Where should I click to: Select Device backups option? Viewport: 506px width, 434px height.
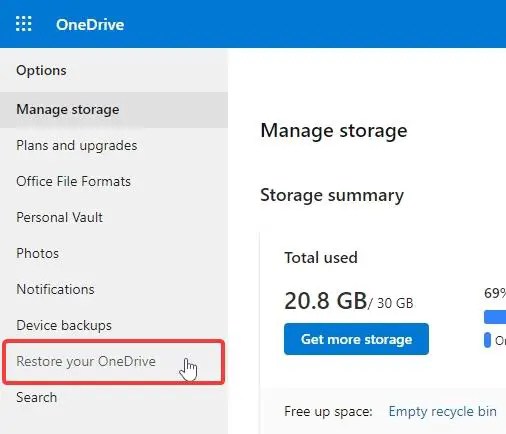pos(64,325)
